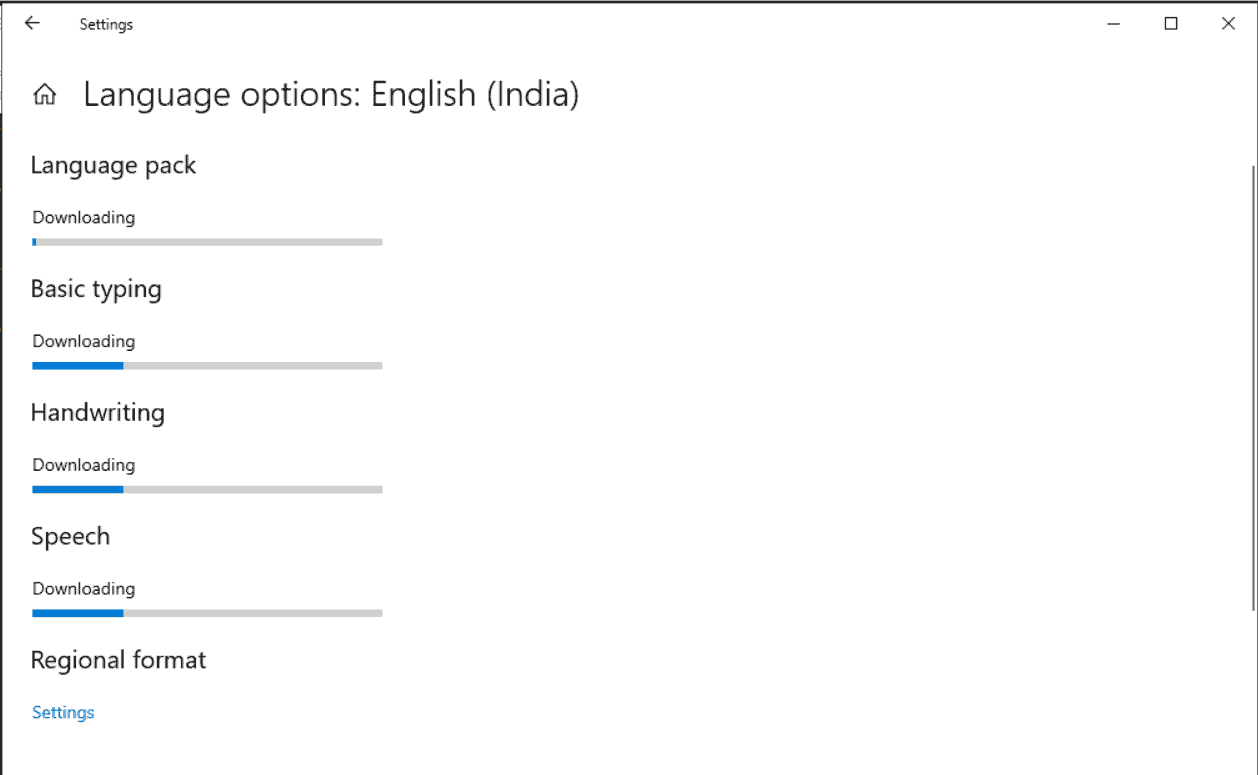Click the Language pack progress bar

coord(207,241)
